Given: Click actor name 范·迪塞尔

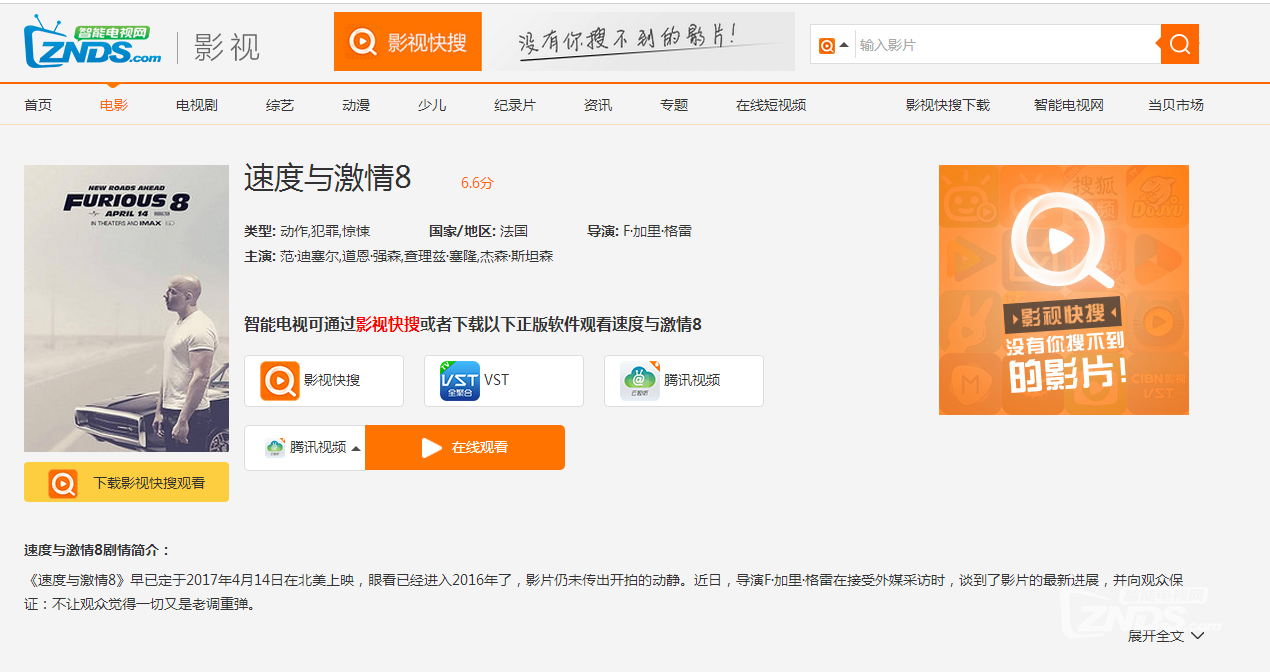Looking at the screenshot, I should coord(309,256).
